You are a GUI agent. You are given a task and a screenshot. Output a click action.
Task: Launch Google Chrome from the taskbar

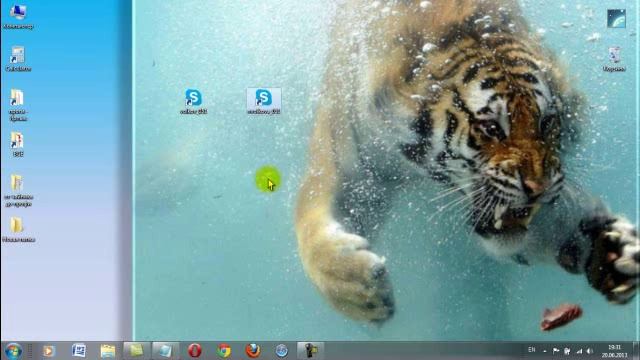coord(224,351)
